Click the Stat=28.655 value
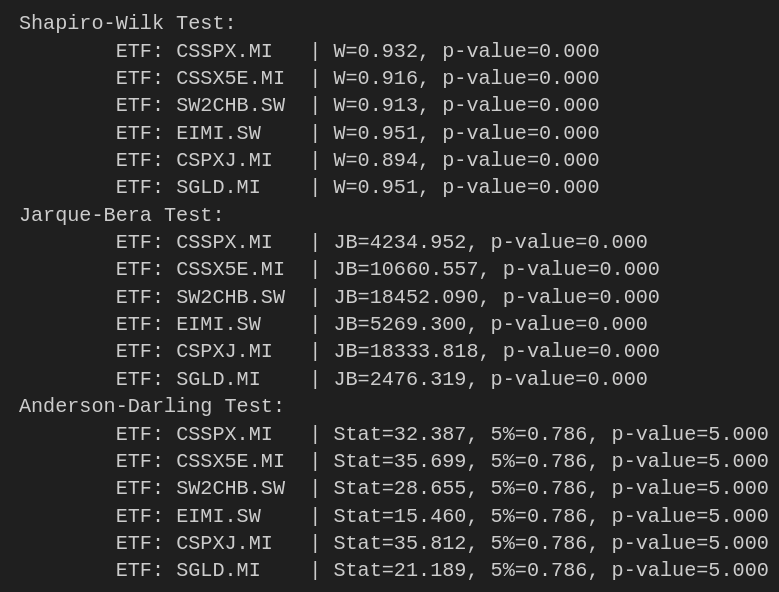 point(399,488)
